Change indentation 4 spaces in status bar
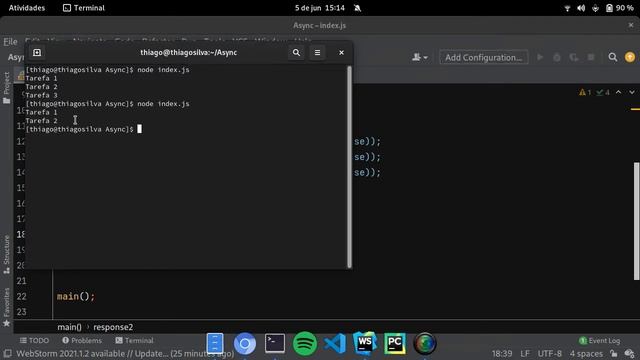This screenshot has height=360, width=640. click(x=586, y=353)
